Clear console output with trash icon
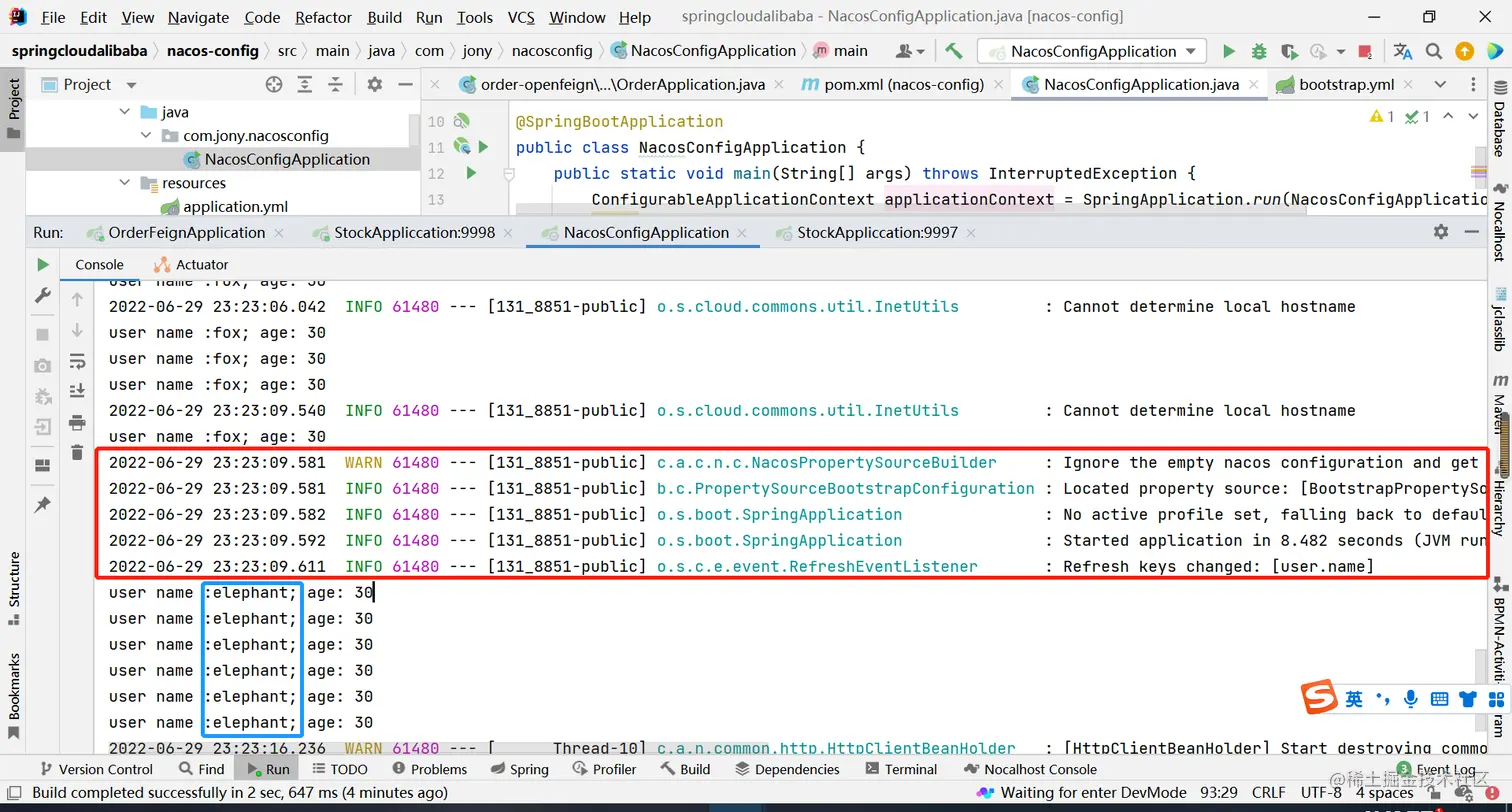The image size is (1512, 812). [x=77, y=453]
